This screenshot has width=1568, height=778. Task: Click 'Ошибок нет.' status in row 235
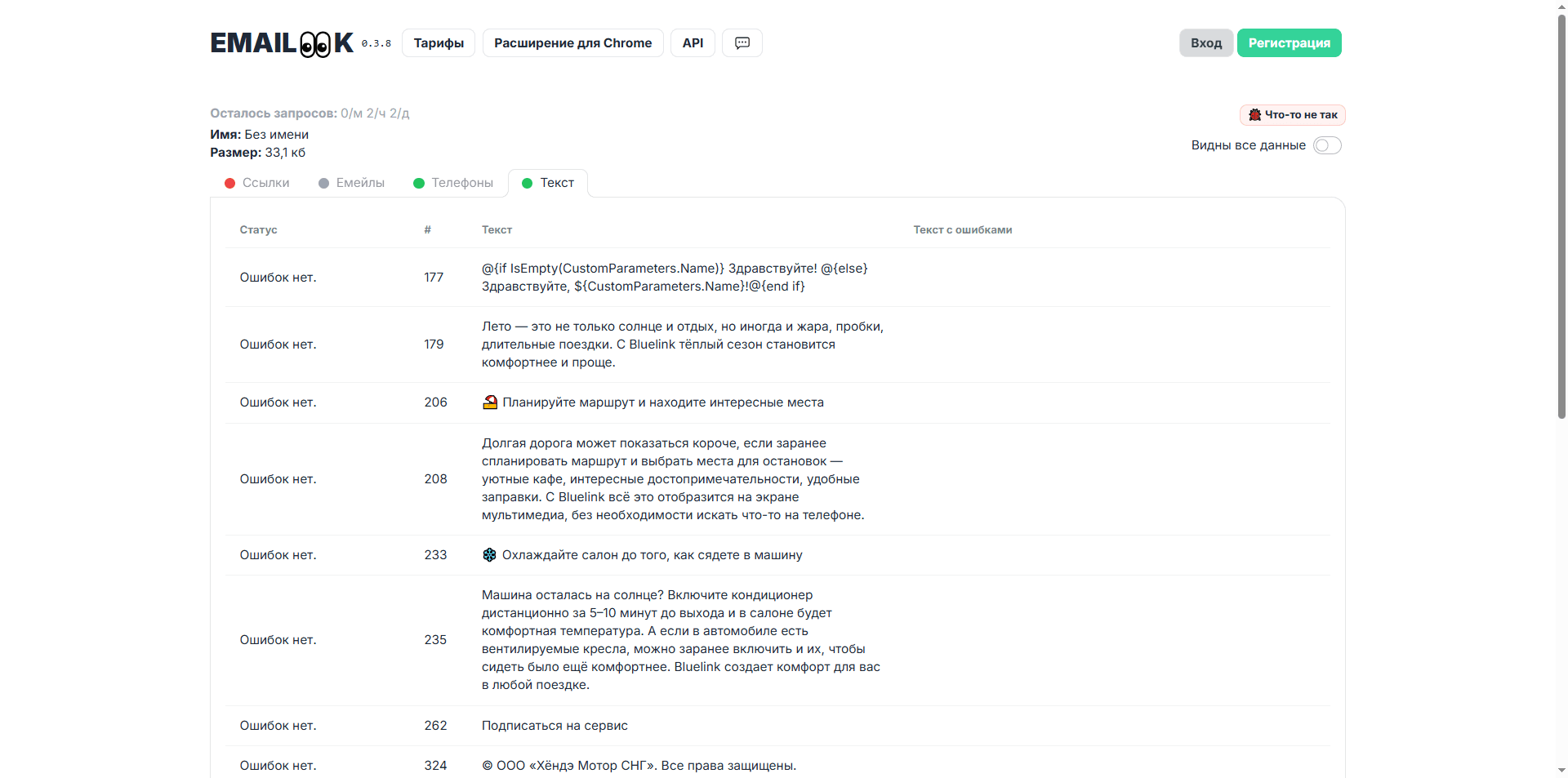pyautogui.click(x=278, y=640)
